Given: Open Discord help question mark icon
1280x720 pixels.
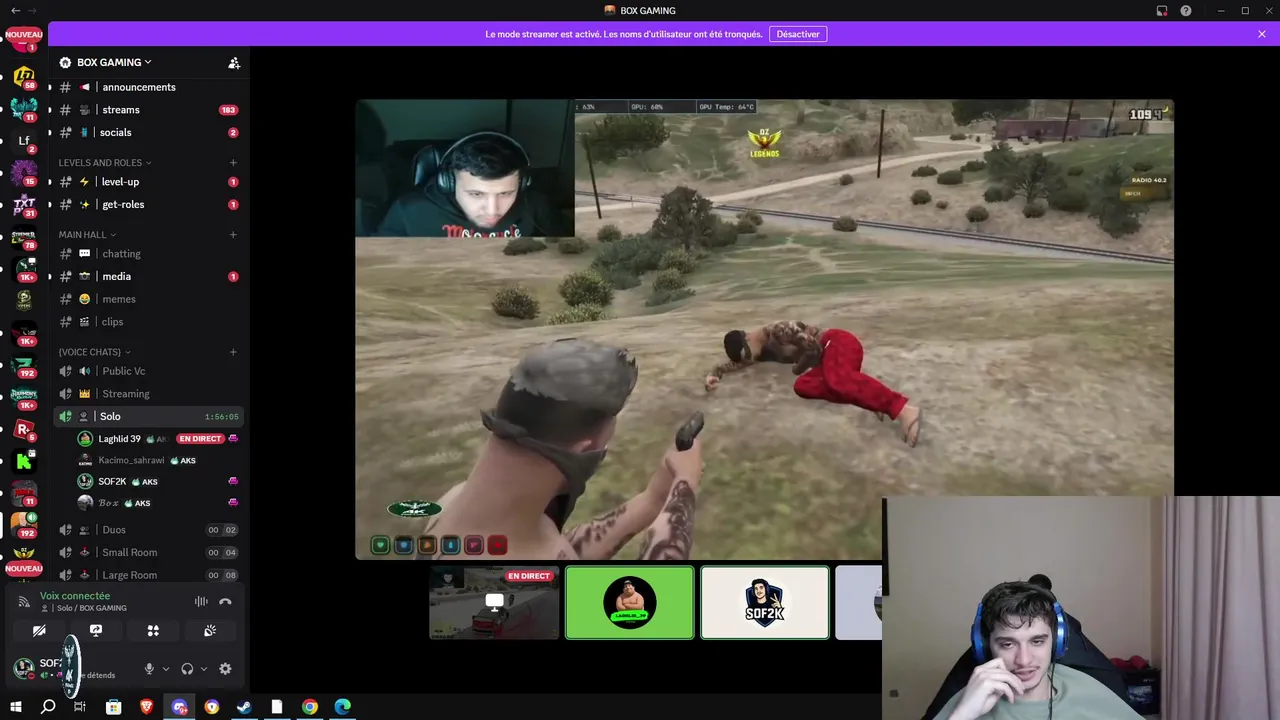Looking at the screenshot, I should point(1186,11).
